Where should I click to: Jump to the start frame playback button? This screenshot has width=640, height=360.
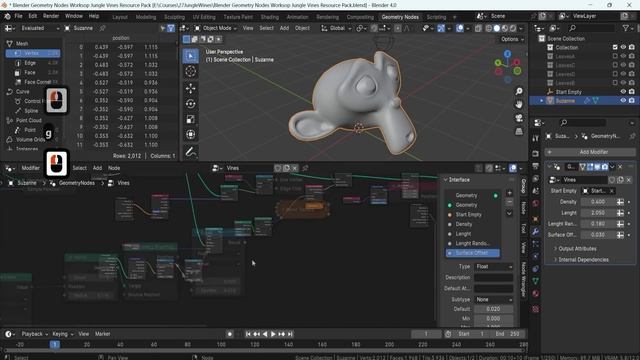[248, 334]
